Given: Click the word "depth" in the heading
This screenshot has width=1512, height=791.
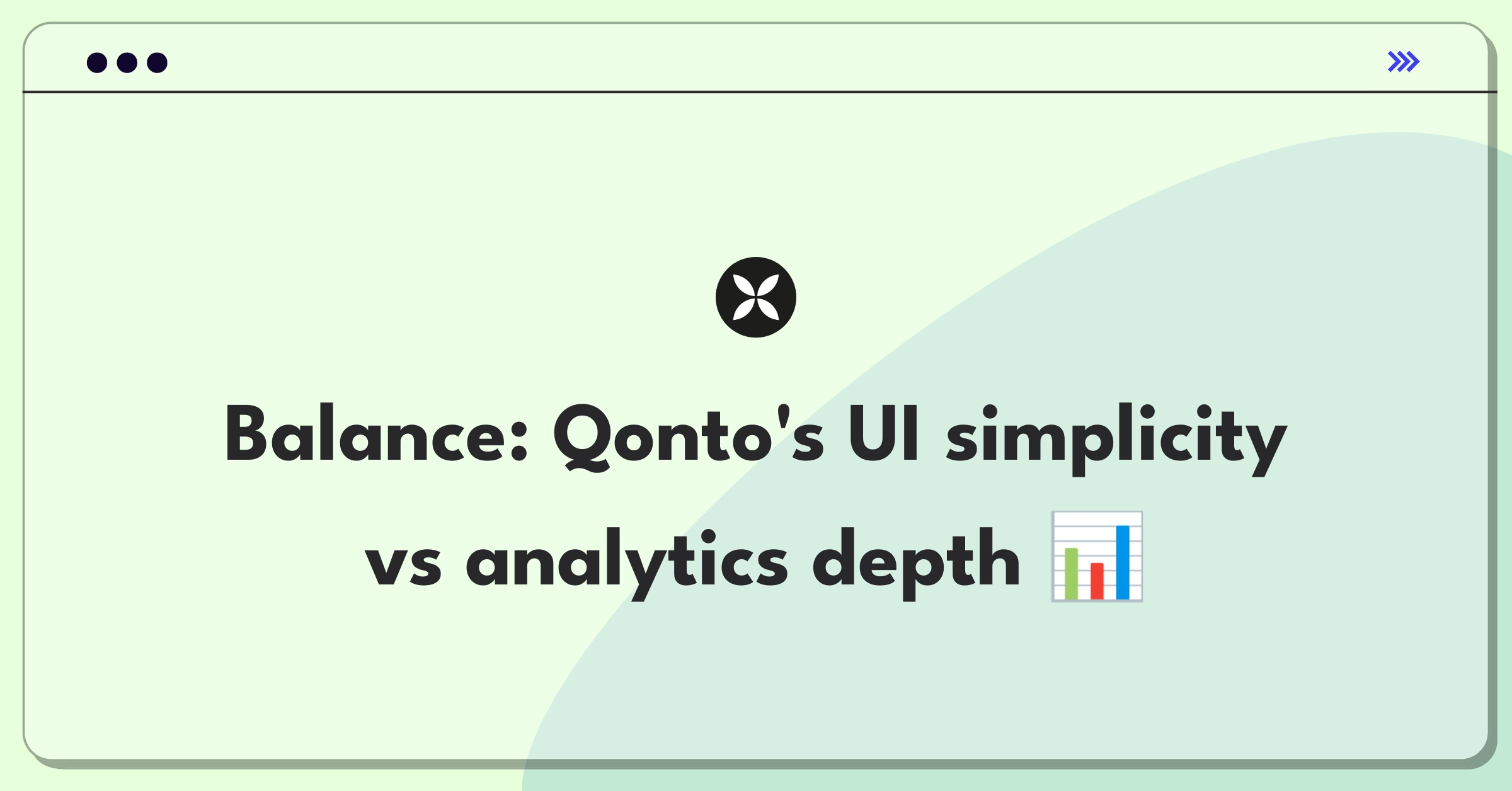Looking at the screenshot, I should (x=916, y=562).
